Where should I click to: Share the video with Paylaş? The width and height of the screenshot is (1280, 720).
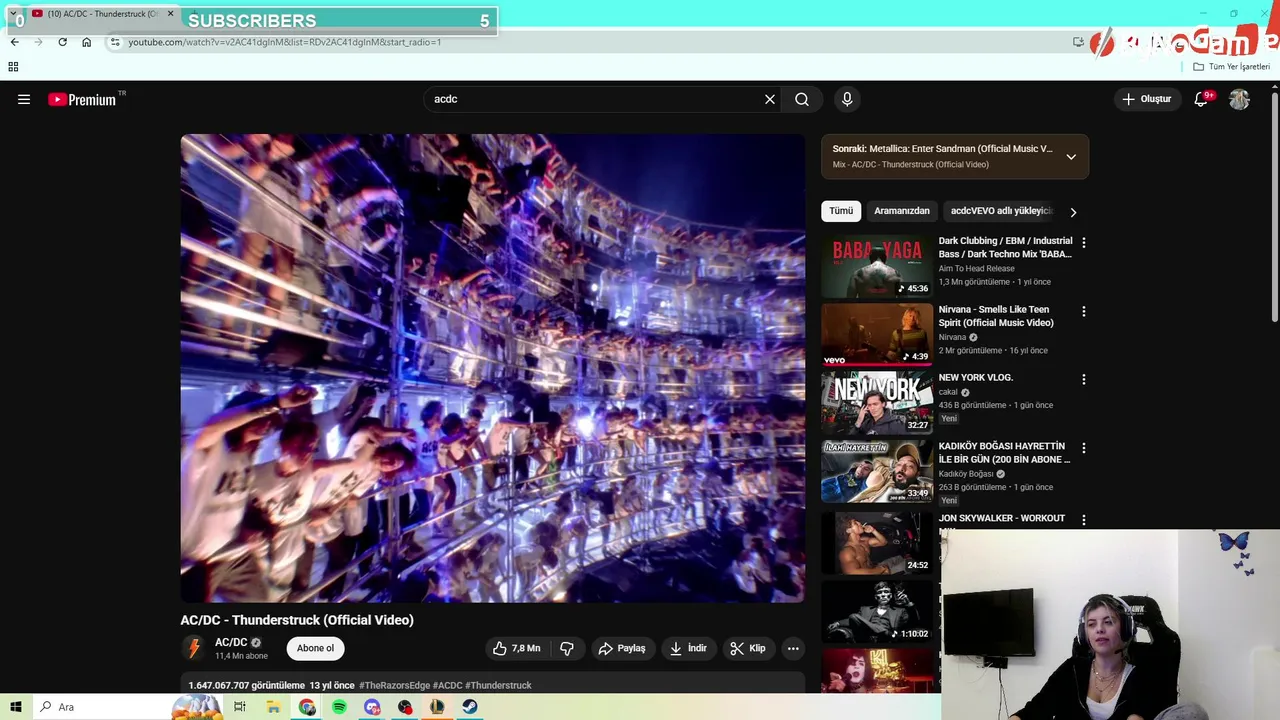622,648
